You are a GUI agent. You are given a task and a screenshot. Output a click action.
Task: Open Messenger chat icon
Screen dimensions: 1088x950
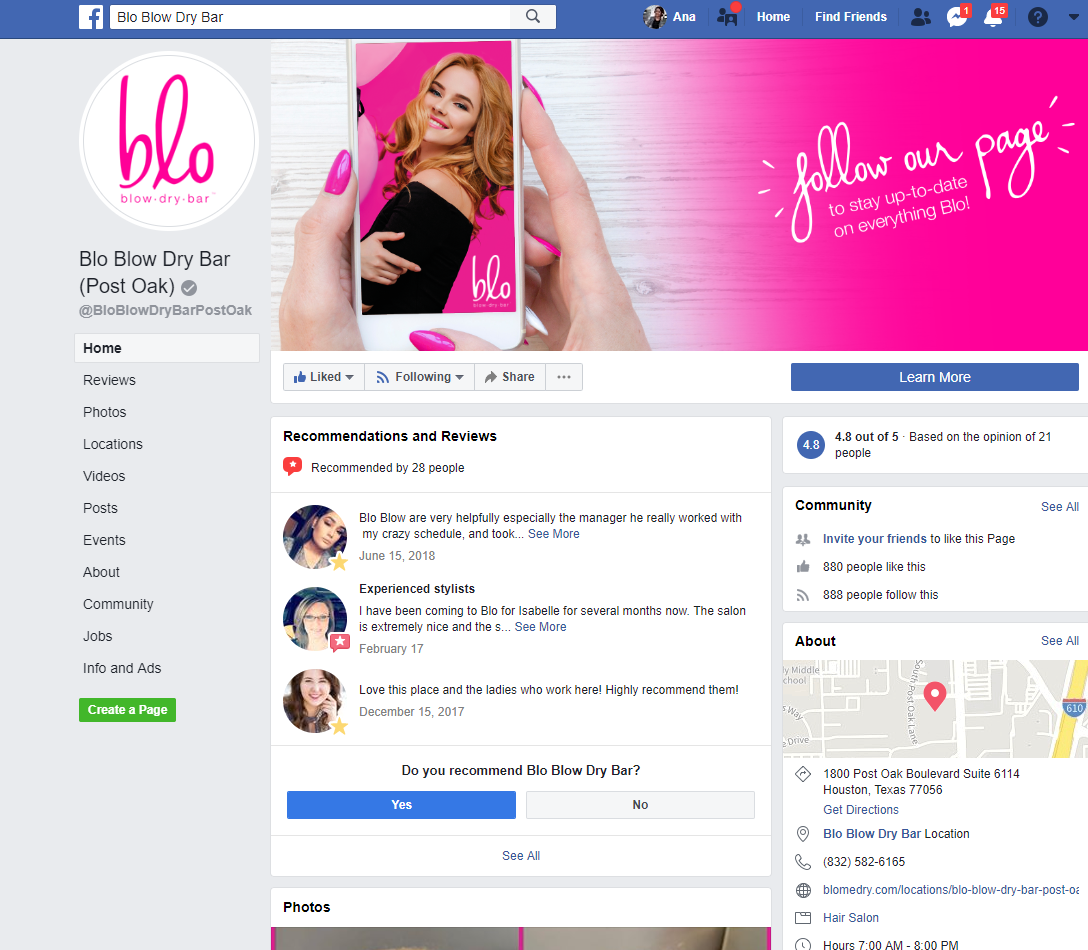pyautogui.click(x=958, y=17)
